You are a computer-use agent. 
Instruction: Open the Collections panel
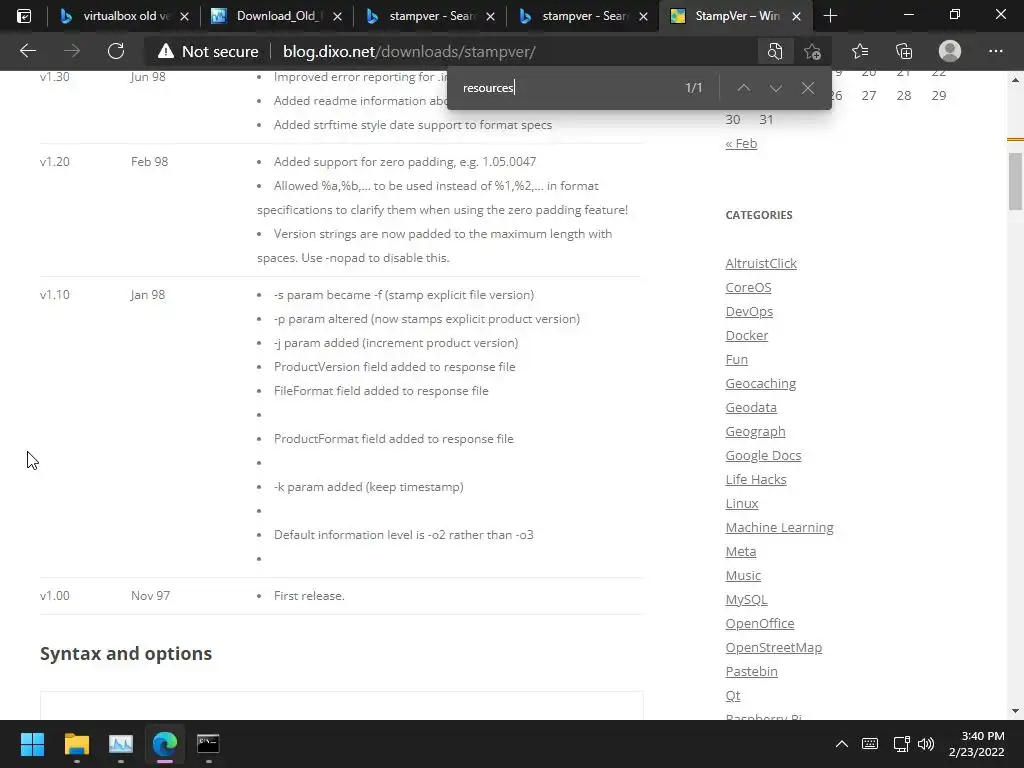point(904,51)
